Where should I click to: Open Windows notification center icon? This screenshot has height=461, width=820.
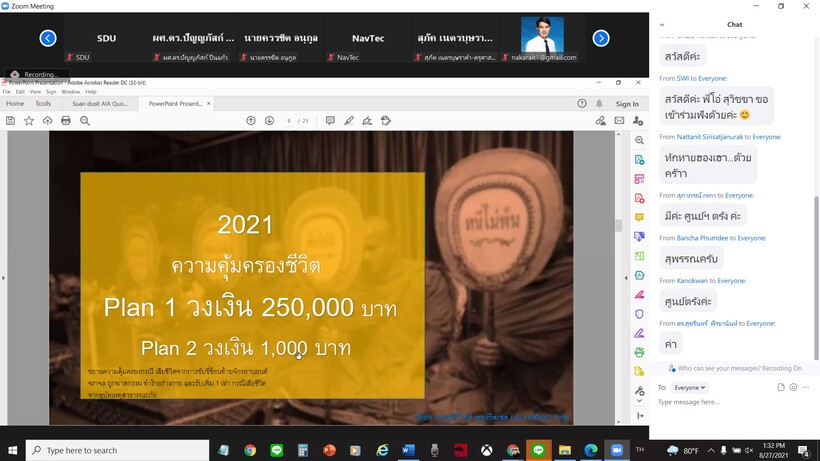pyautogui.click(x=804, y=450)
